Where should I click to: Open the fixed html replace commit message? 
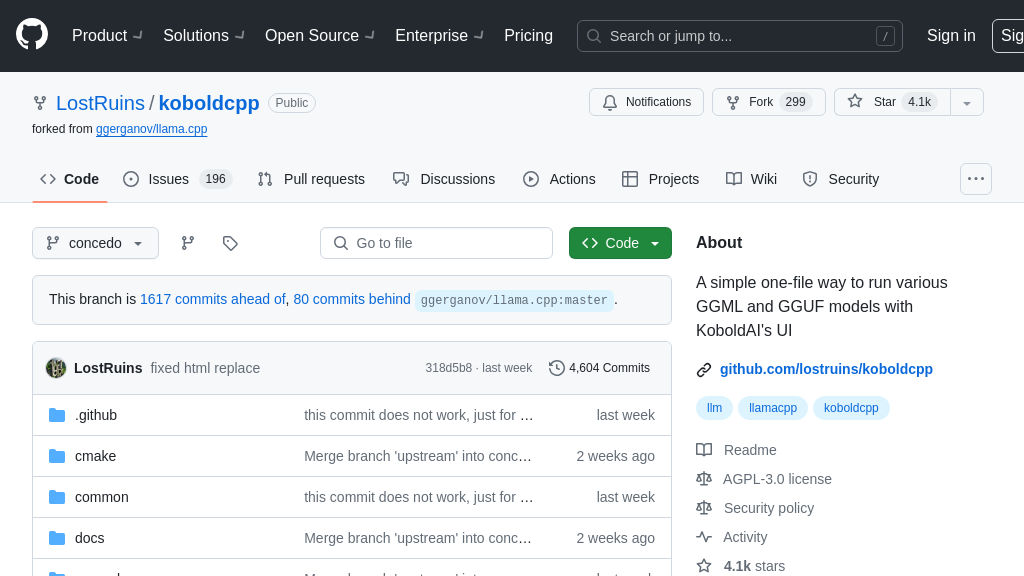point(205,368)
